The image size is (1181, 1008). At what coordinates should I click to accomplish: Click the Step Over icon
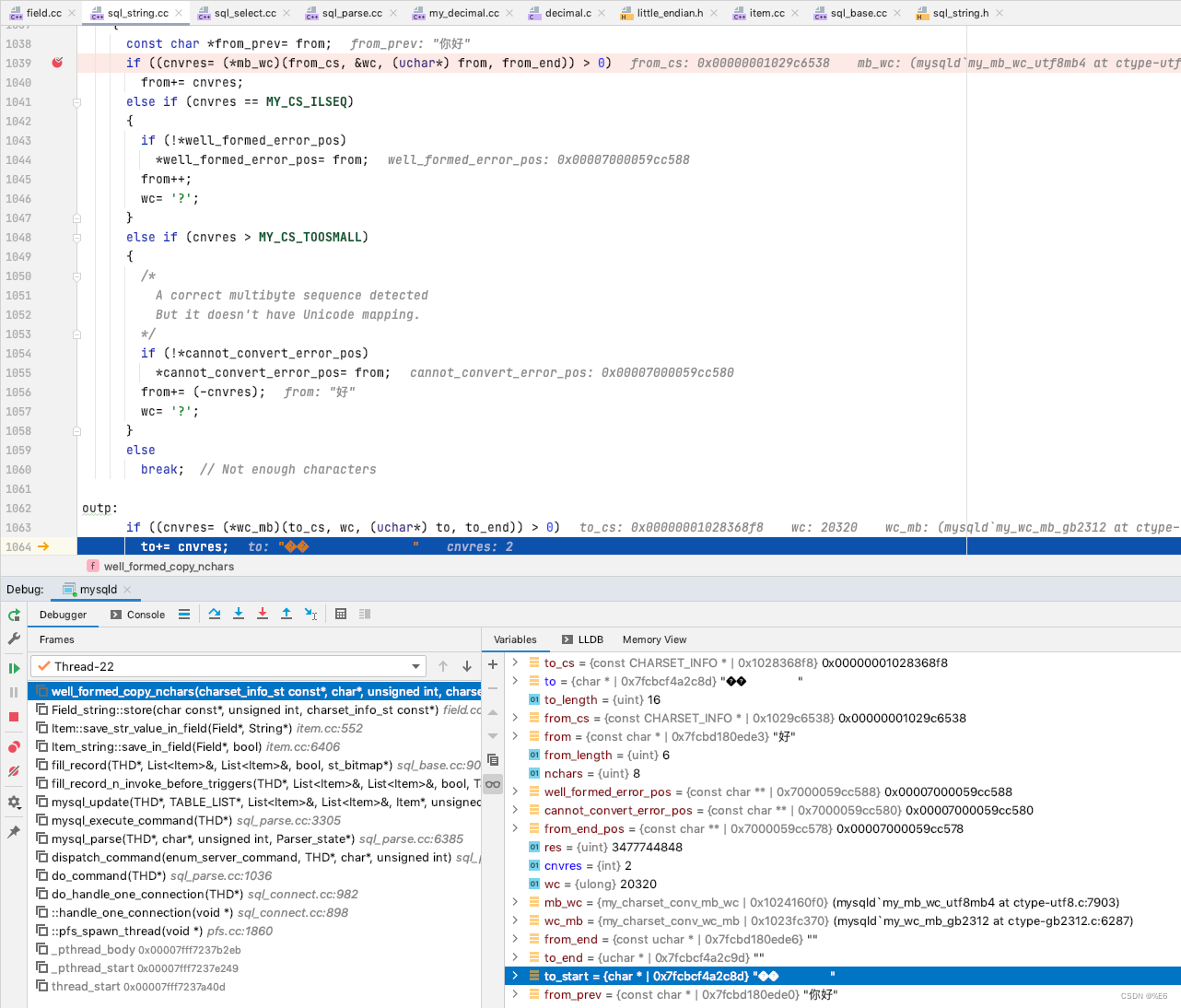(215, 614)
